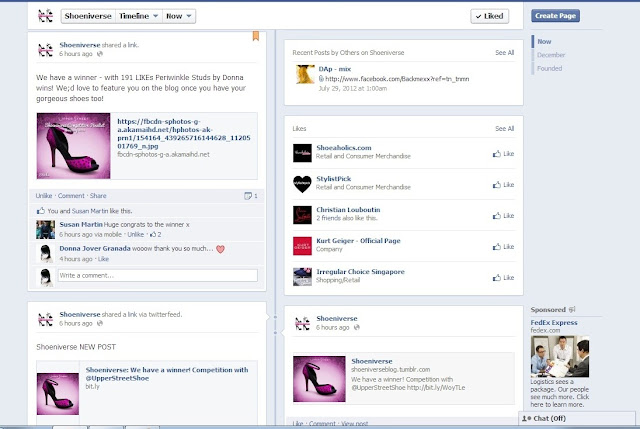The image size is (640, 429).
Task: Jump to Now in the timeline navigator
Action: pos(544,41)
